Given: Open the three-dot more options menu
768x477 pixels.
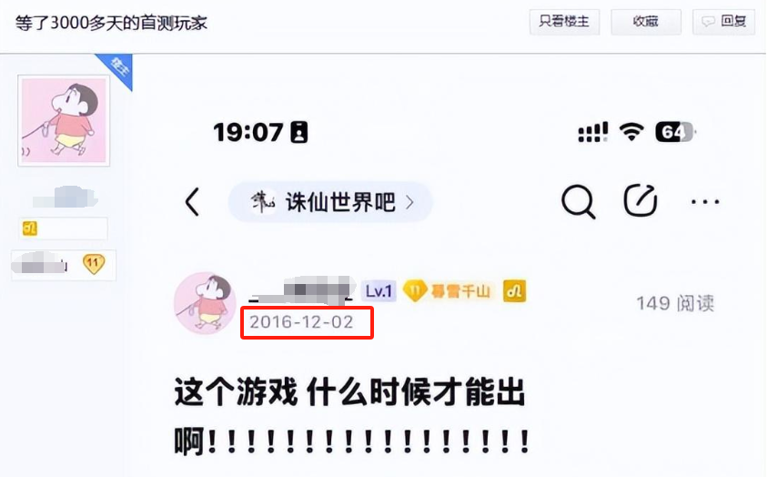Looking at the screenshot, I should point(705,202).
